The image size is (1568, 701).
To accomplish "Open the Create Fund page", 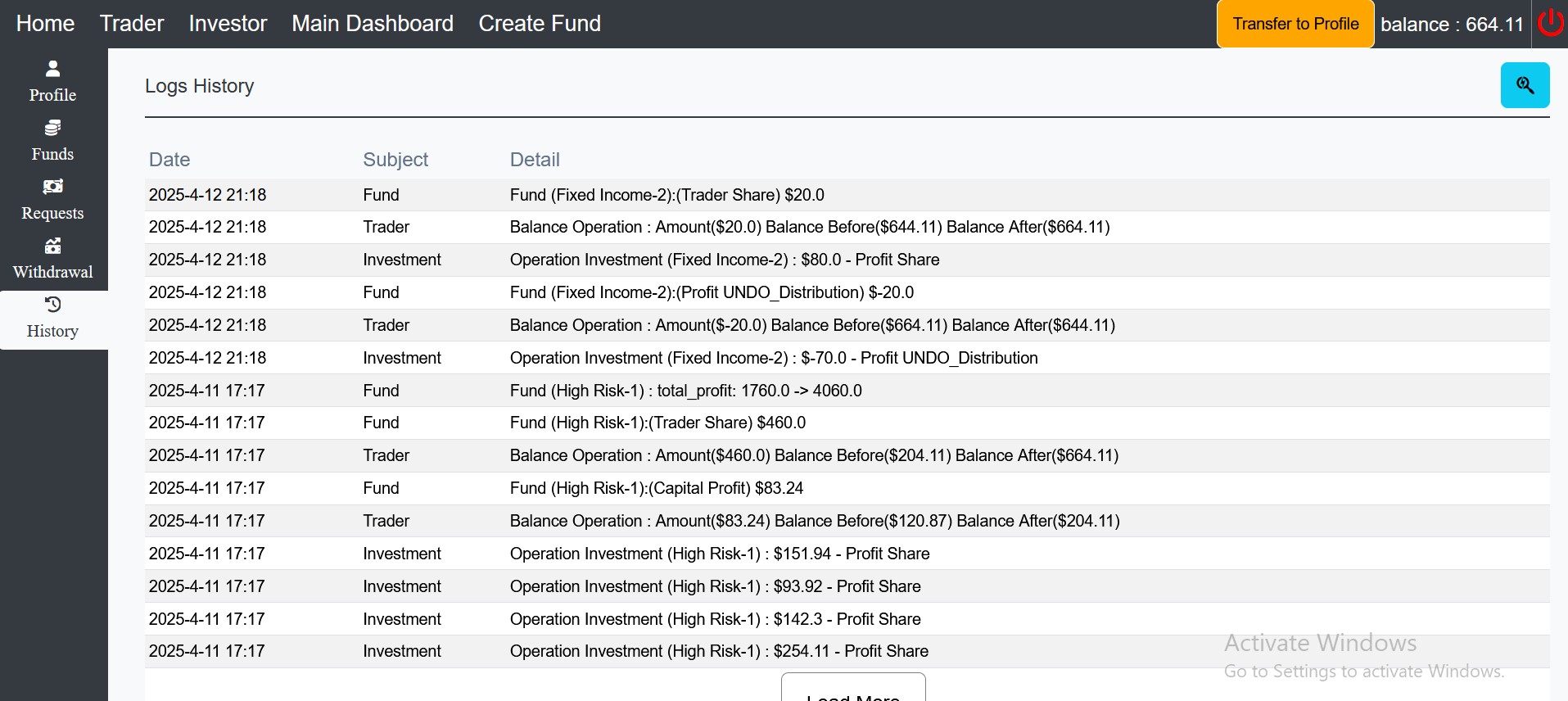I will (540, 24).
